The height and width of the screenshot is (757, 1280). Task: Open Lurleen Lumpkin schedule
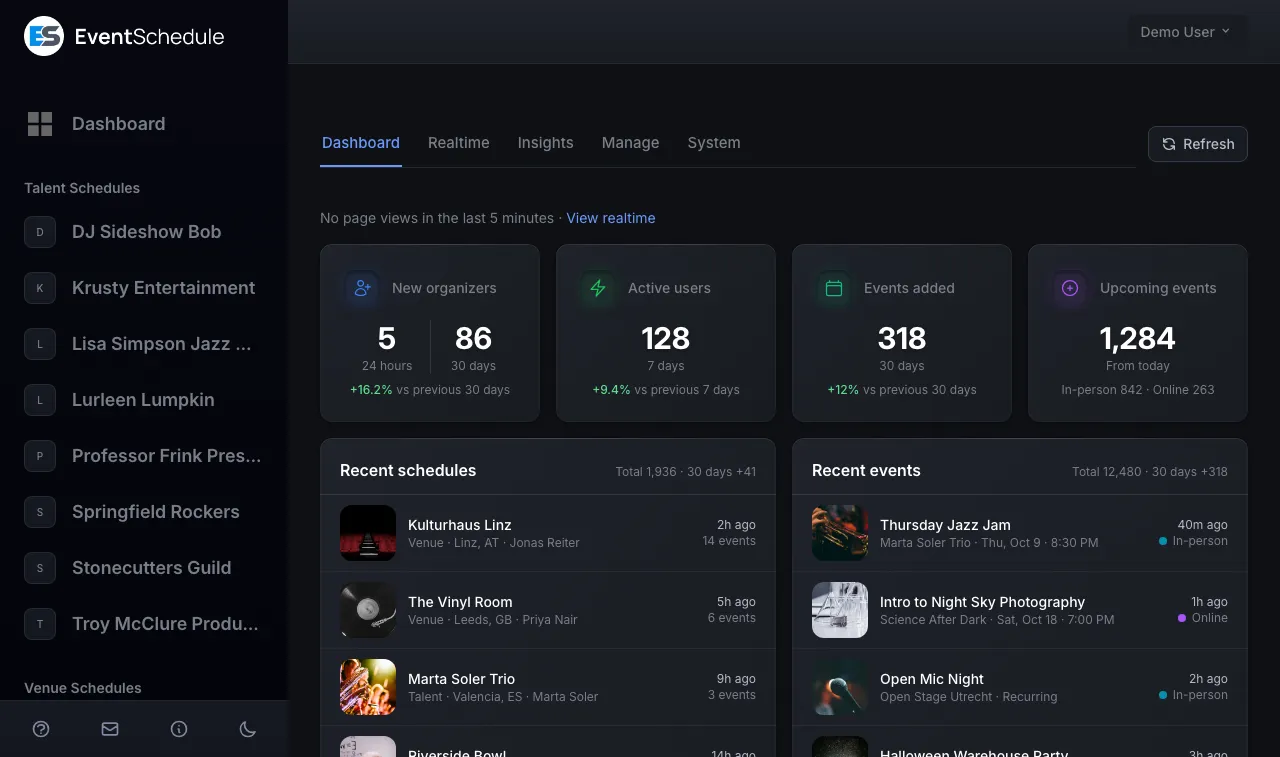point(143,400)
